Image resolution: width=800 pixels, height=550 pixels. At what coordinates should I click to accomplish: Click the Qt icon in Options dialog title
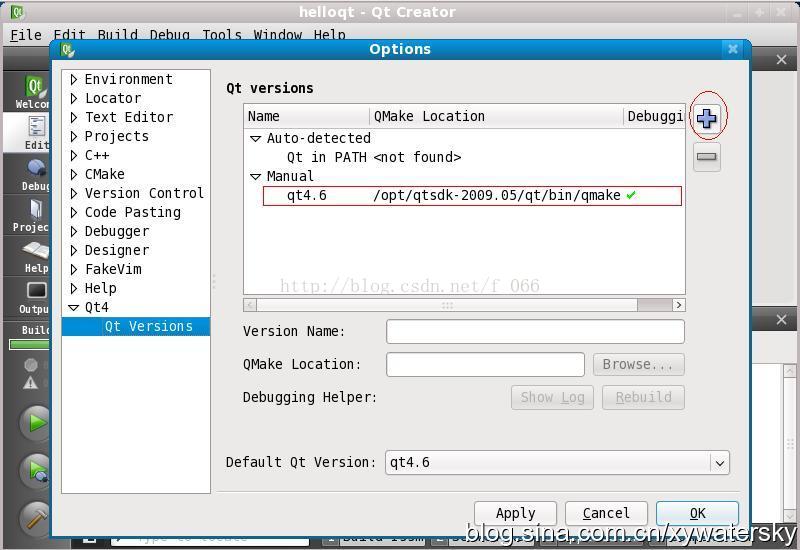(x=67, y=49)
